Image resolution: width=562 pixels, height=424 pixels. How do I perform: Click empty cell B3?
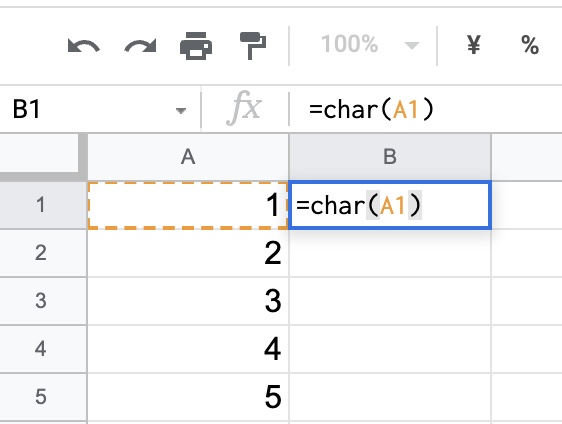coord(390,300)
